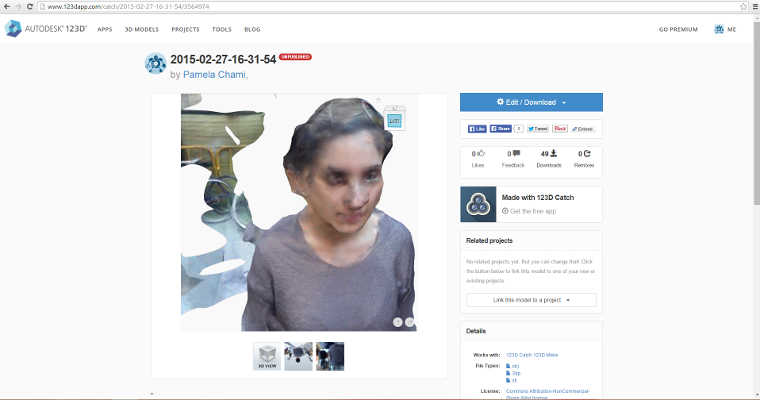Screen dimensions: 760x400
Task: Click the stl file type icon
Action: pyautogui.click(x=508, y=381)
